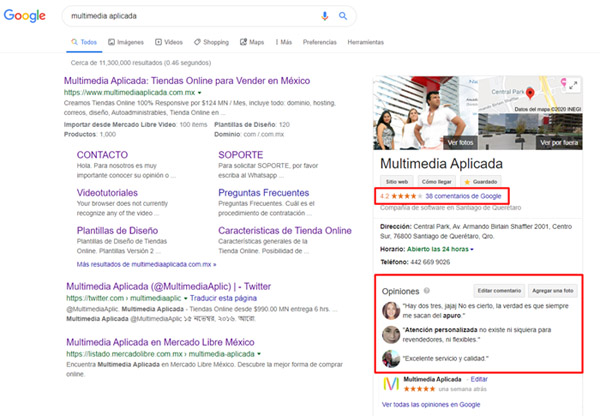600x416 pixels.
Task: Expand the Más search options menu
Action: pyautogui.click(x=282, y=43)
